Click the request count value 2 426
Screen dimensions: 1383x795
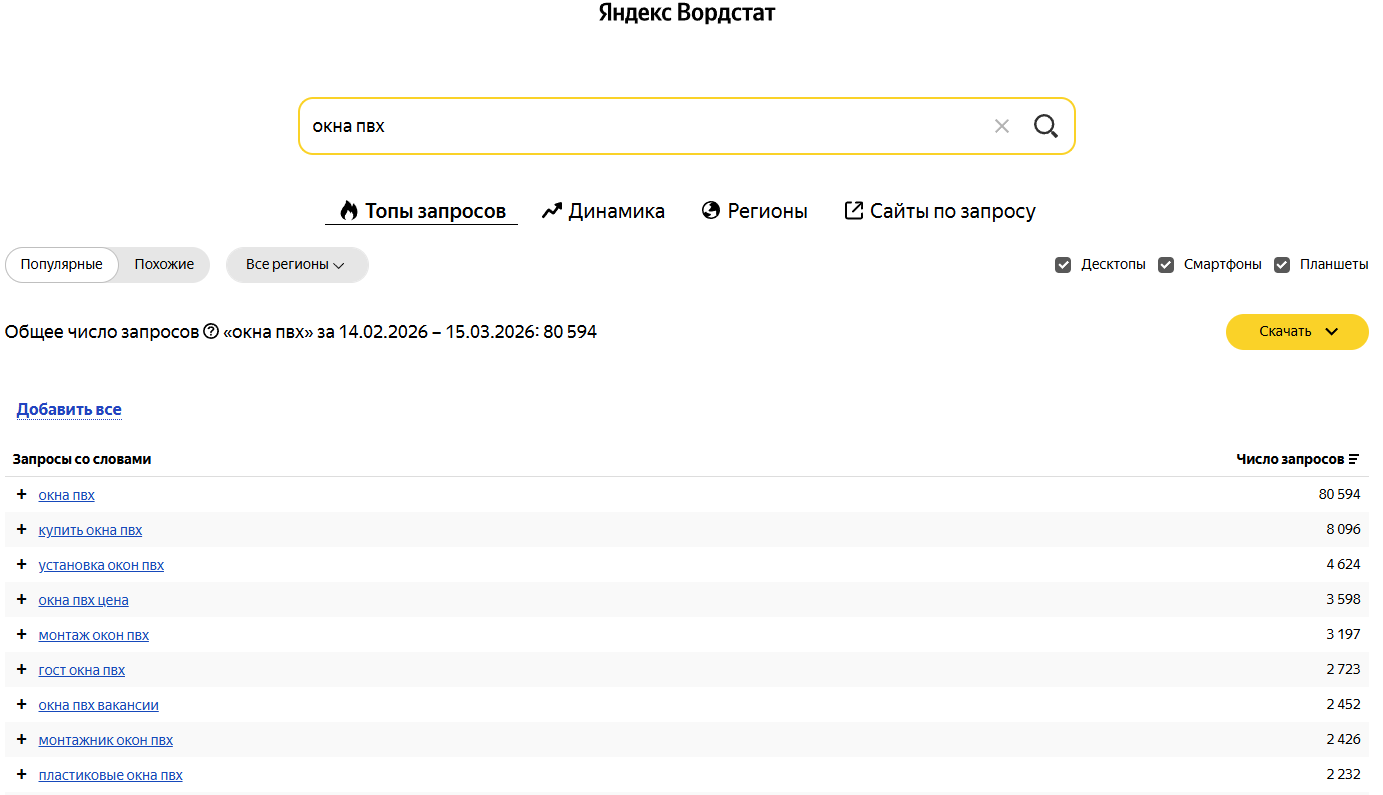tap(1344, 740)
